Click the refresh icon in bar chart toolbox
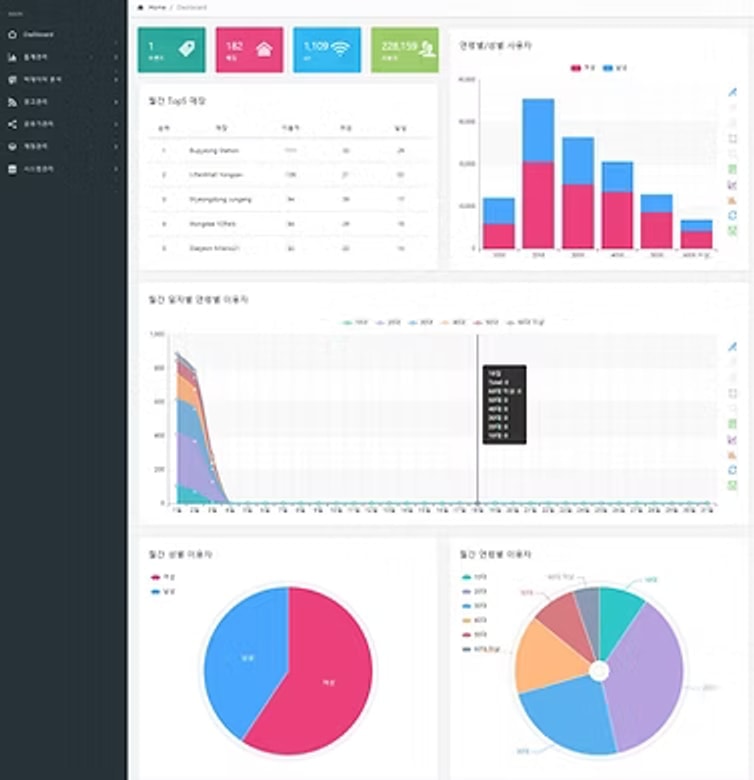 (x=732, y=215)
